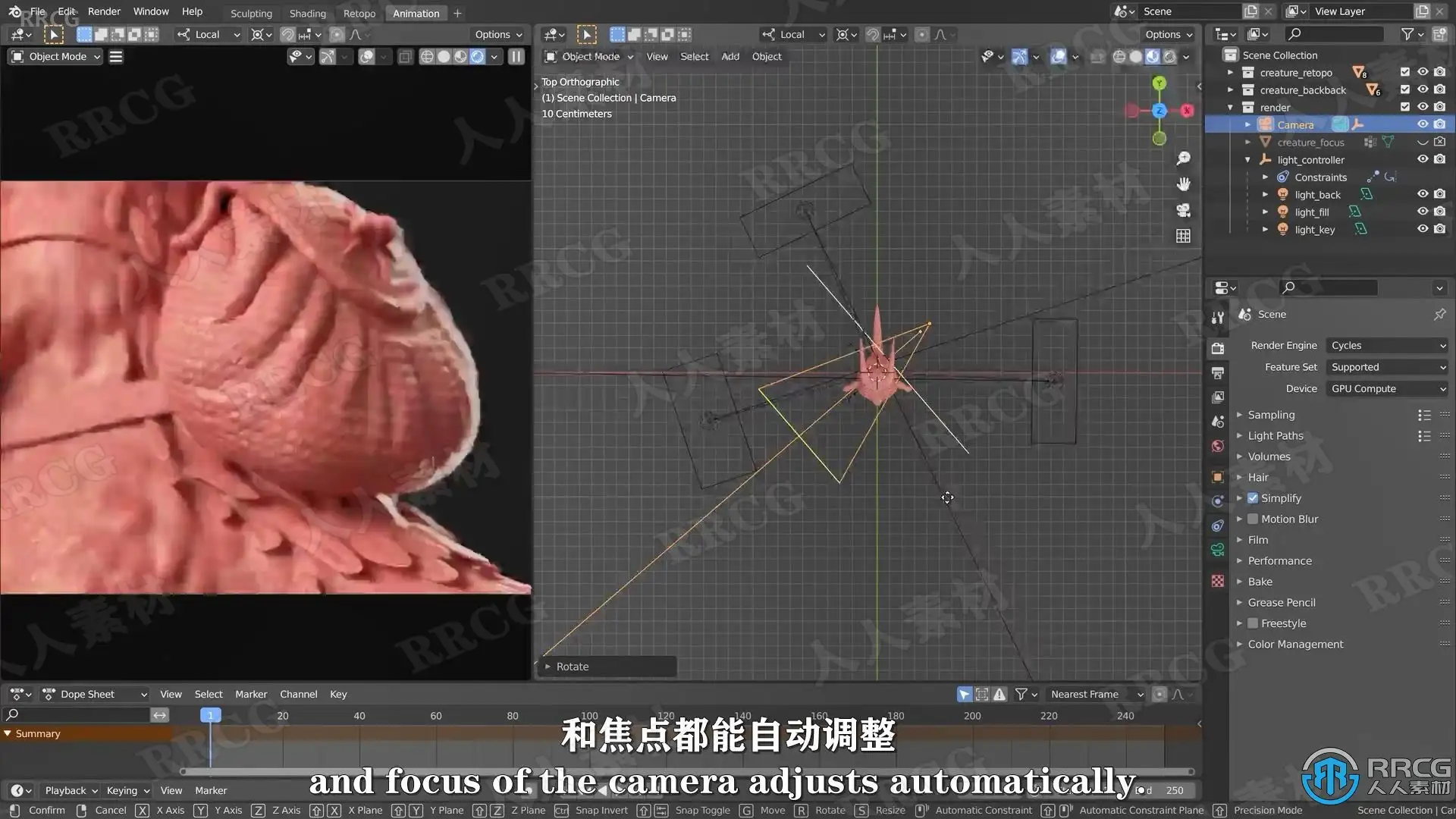
Task: Open the Render Engine Cycles dropdown
Action: [x=1387, y=345]
